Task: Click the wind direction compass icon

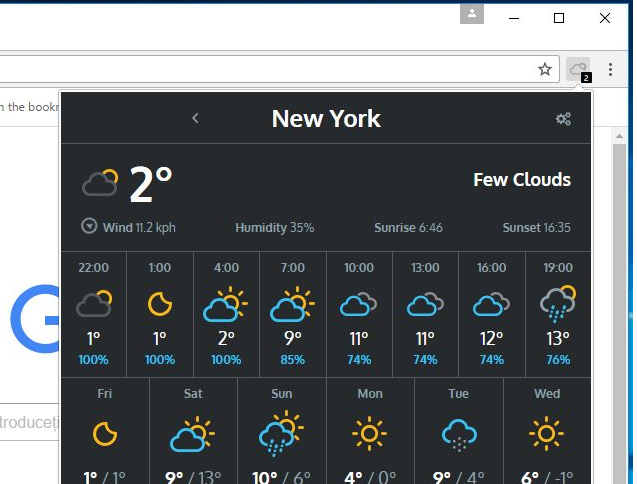Action: pos(89,226)
